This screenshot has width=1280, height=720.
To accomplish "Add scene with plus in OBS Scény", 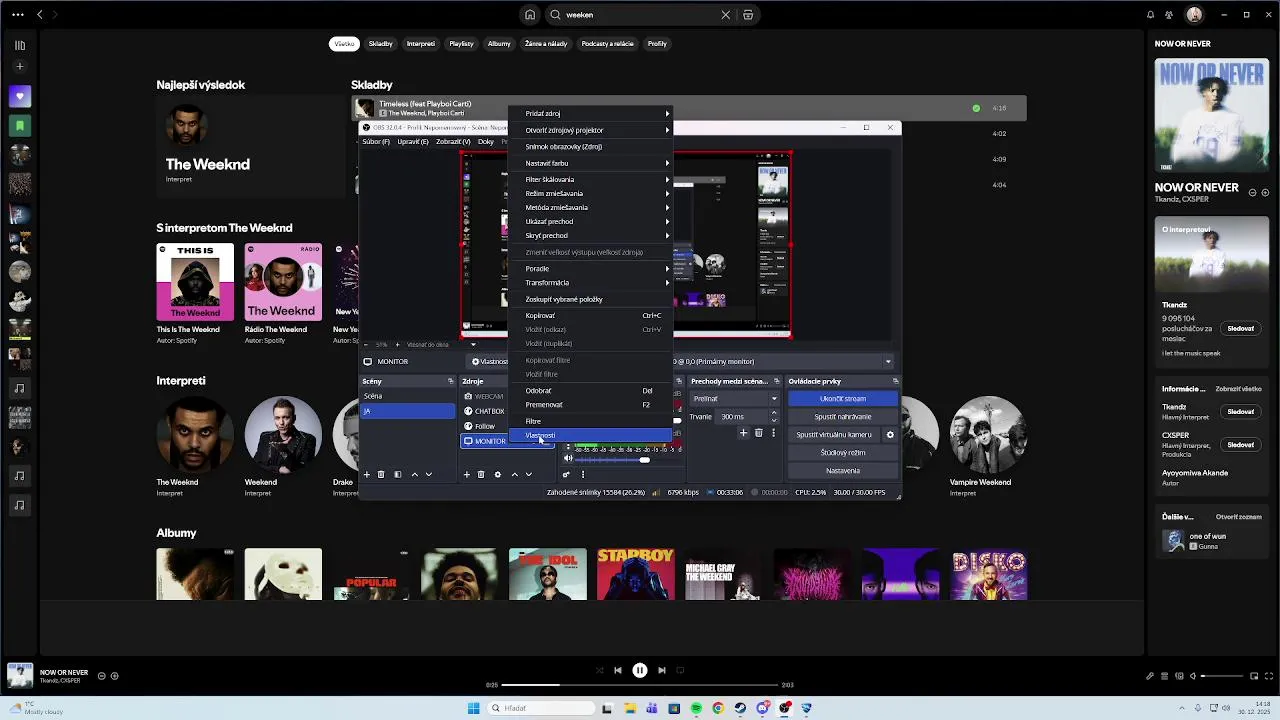I will click(x=367, y=474).
